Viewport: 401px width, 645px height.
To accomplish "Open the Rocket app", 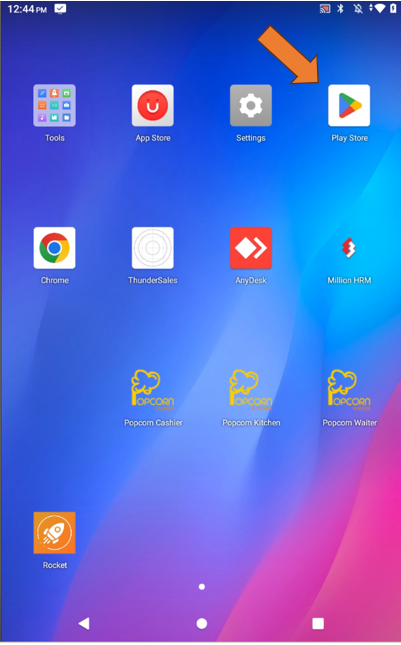I will tap(54, 532).
